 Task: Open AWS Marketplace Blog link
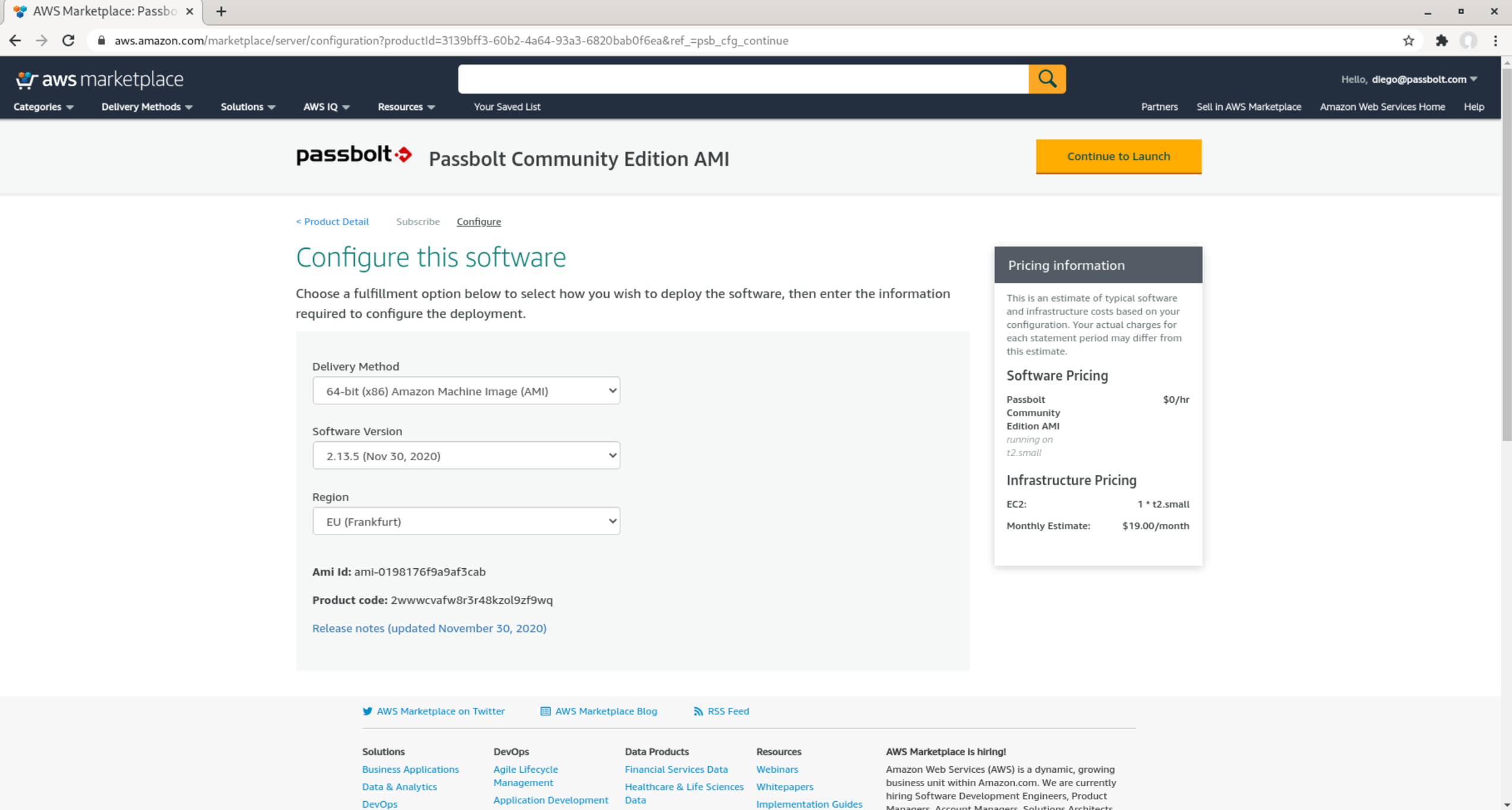[x=605, y=711]
